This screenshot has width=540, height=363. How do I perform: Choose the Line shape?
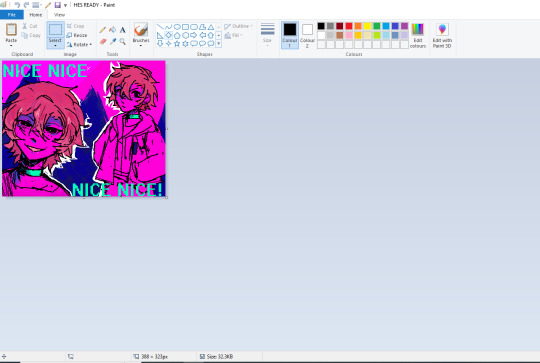pyautogui.click(x=160, y=27)
